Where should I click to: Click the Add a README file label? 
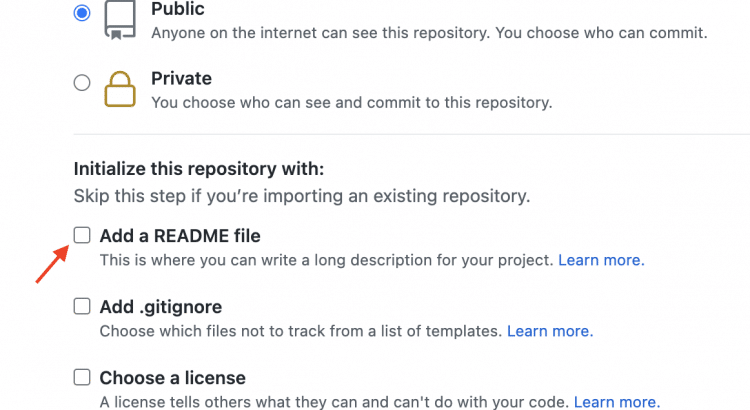[x=180, y=236]
